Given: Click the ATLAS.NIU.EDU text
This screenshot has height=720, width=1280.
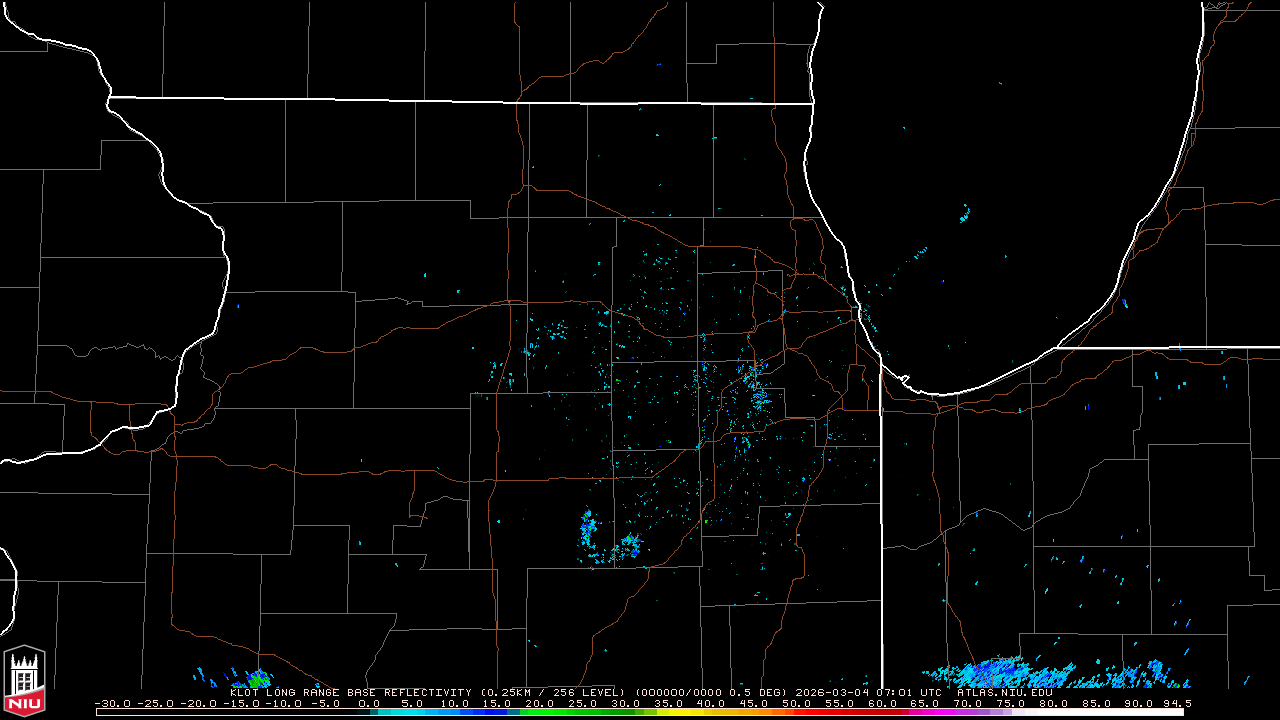Looking at the screenshot, I should (1004, 692).
